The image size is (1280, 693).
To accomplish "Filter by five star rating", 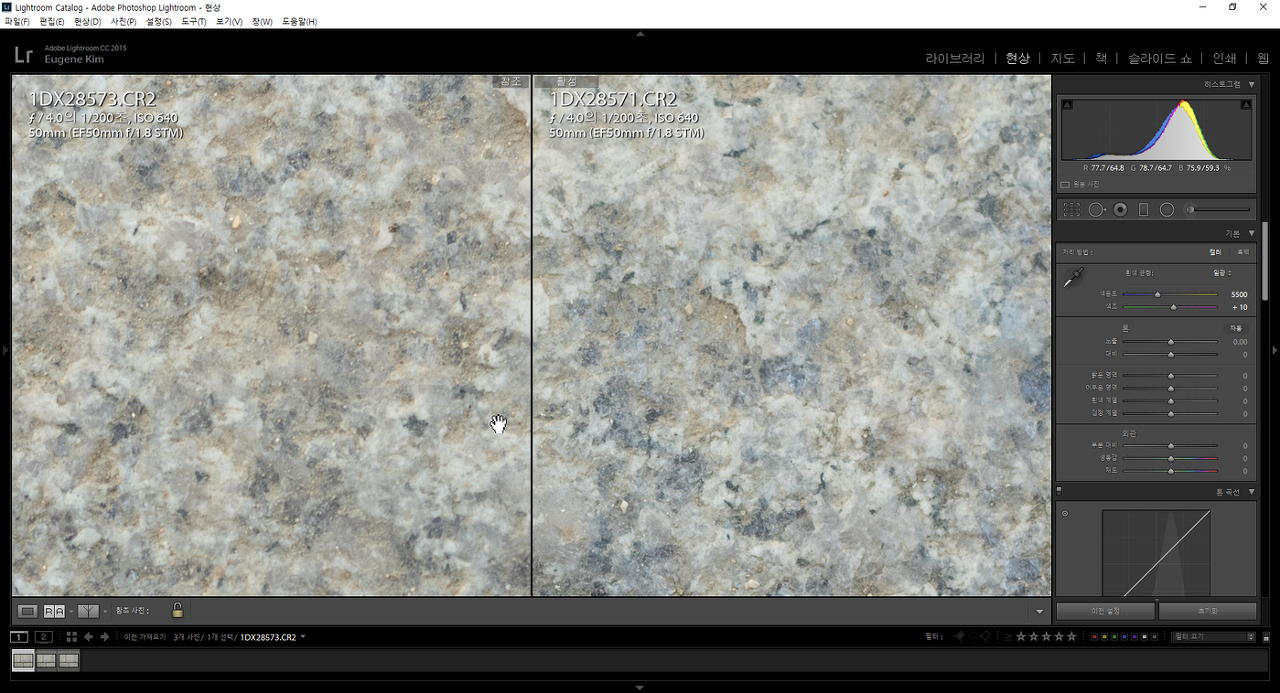I will [1072, 636].
